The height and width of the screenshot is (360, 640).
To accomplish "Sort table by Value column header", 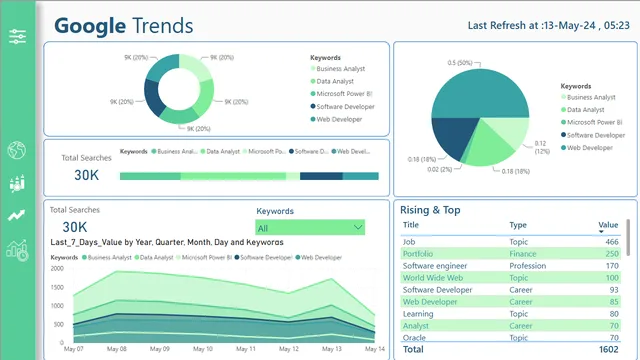I will pos(608,225).
